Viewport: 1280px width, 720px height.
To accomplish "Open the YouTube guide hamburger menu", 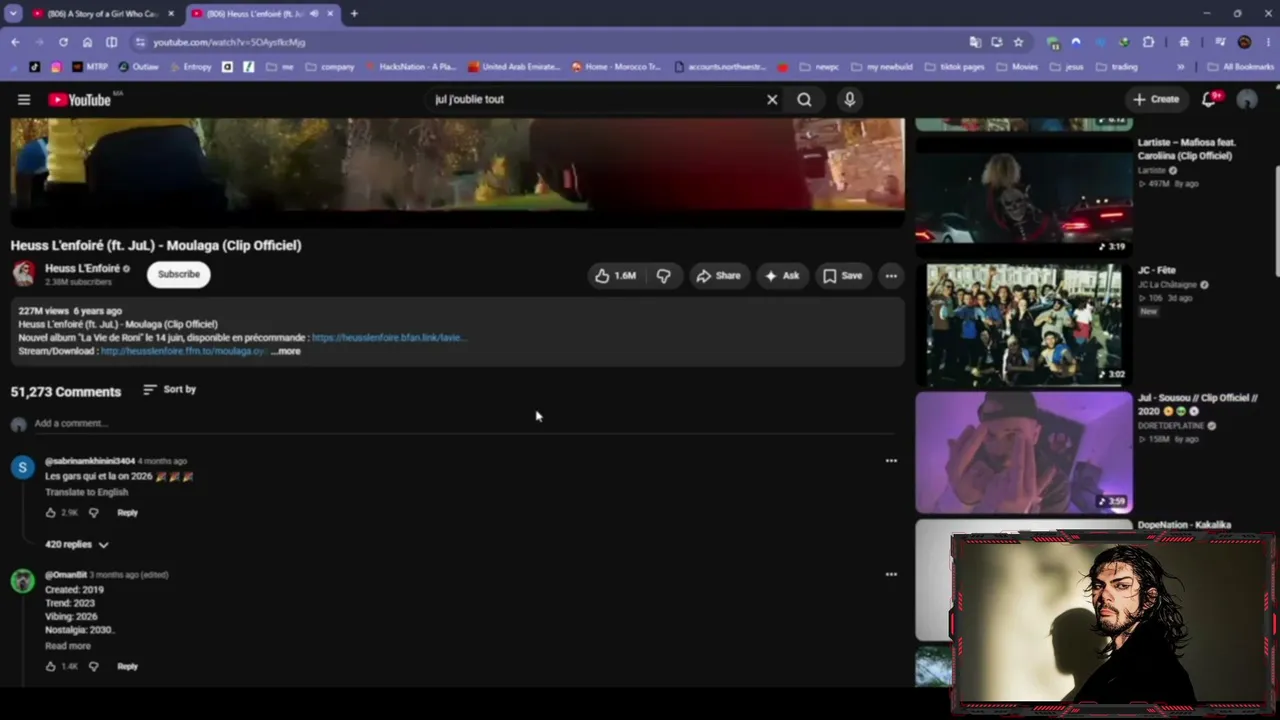I will pos(24,99).
